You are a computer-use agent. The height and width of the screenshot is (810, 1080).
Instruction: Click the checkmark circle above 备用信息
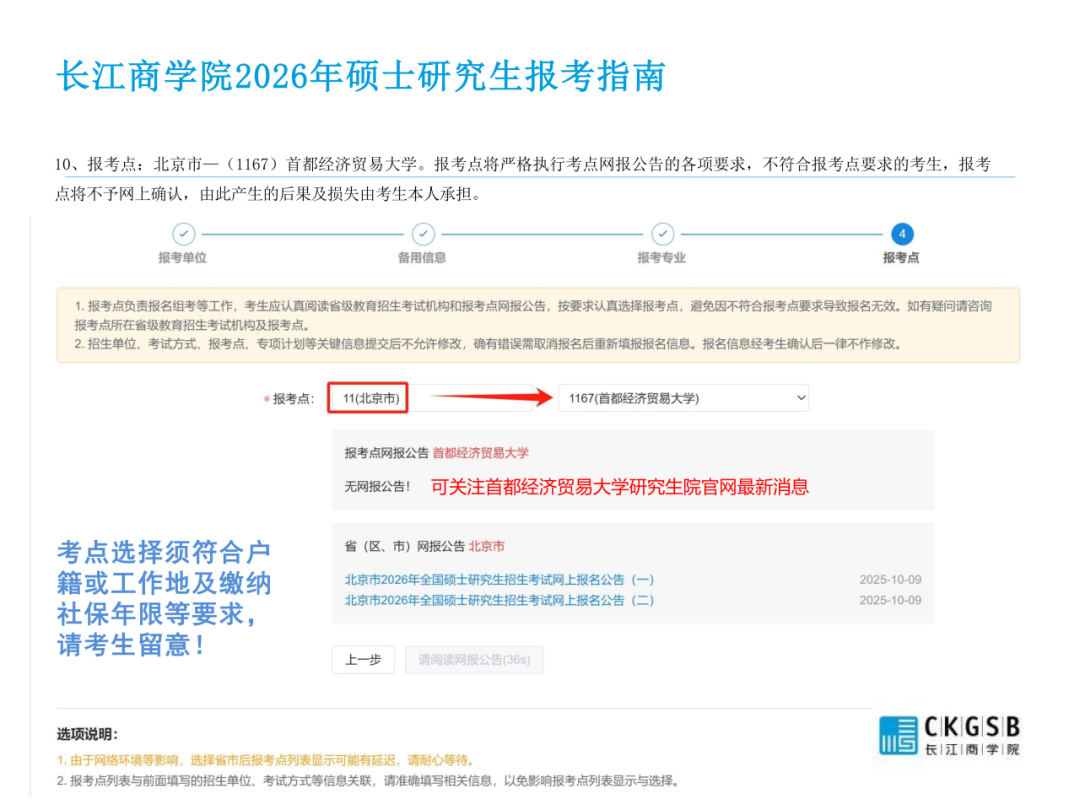pyautogui.click(x=423, y=234)
